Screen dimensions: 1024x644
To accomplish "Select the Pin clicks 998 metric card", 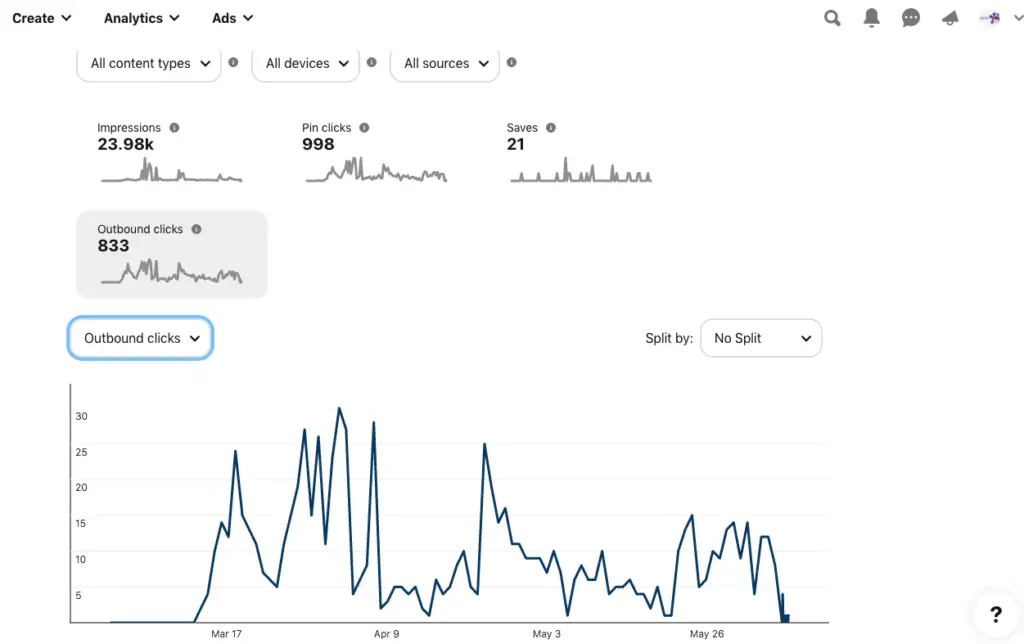I will pyautogui.click(x=376, y=153).
